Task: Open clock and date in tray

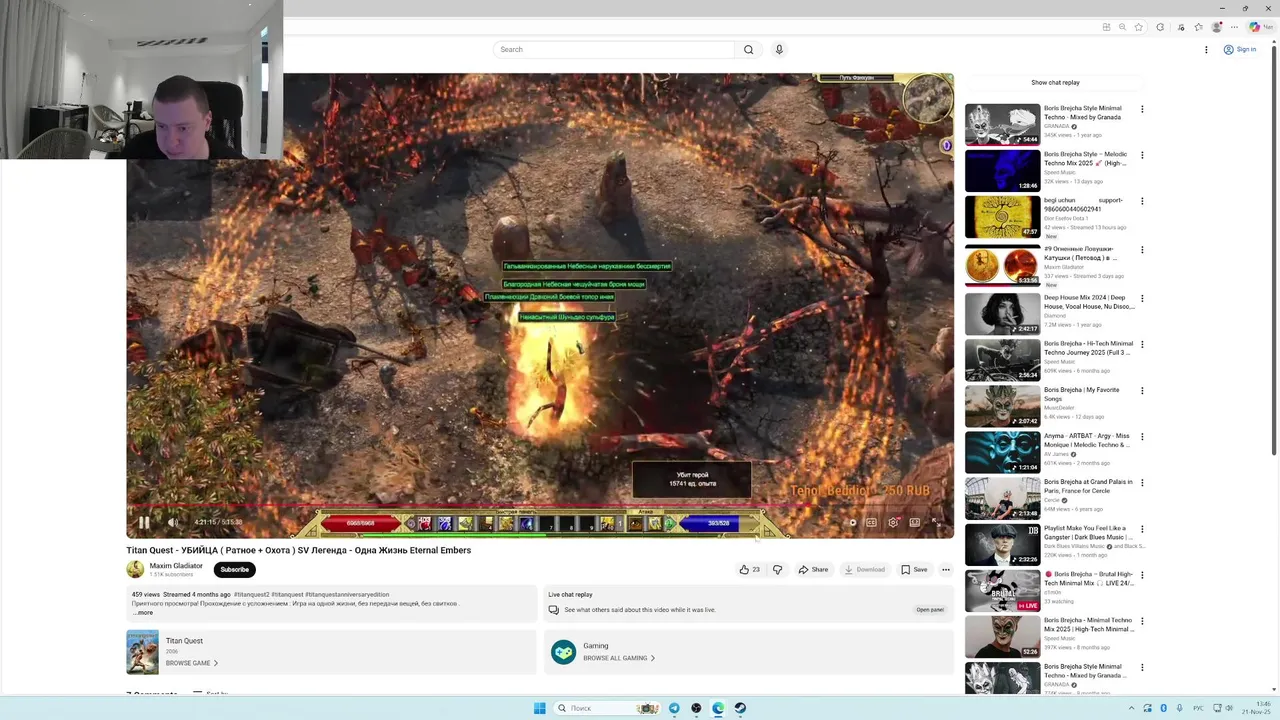Action: pos(1257,708)
